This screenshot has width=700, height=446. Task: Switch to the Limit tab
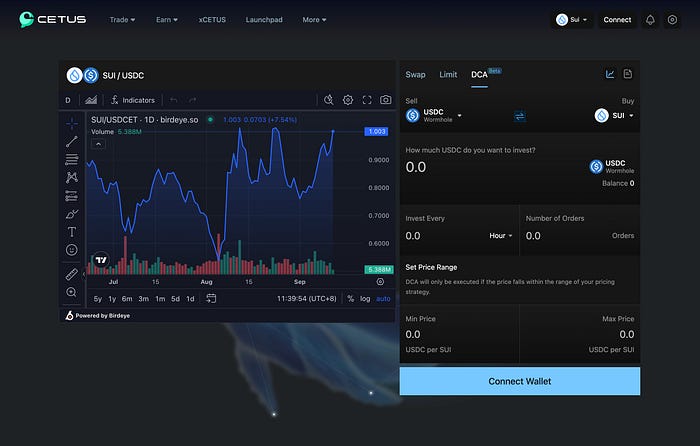pyautogui.click(x=448, y=75)
